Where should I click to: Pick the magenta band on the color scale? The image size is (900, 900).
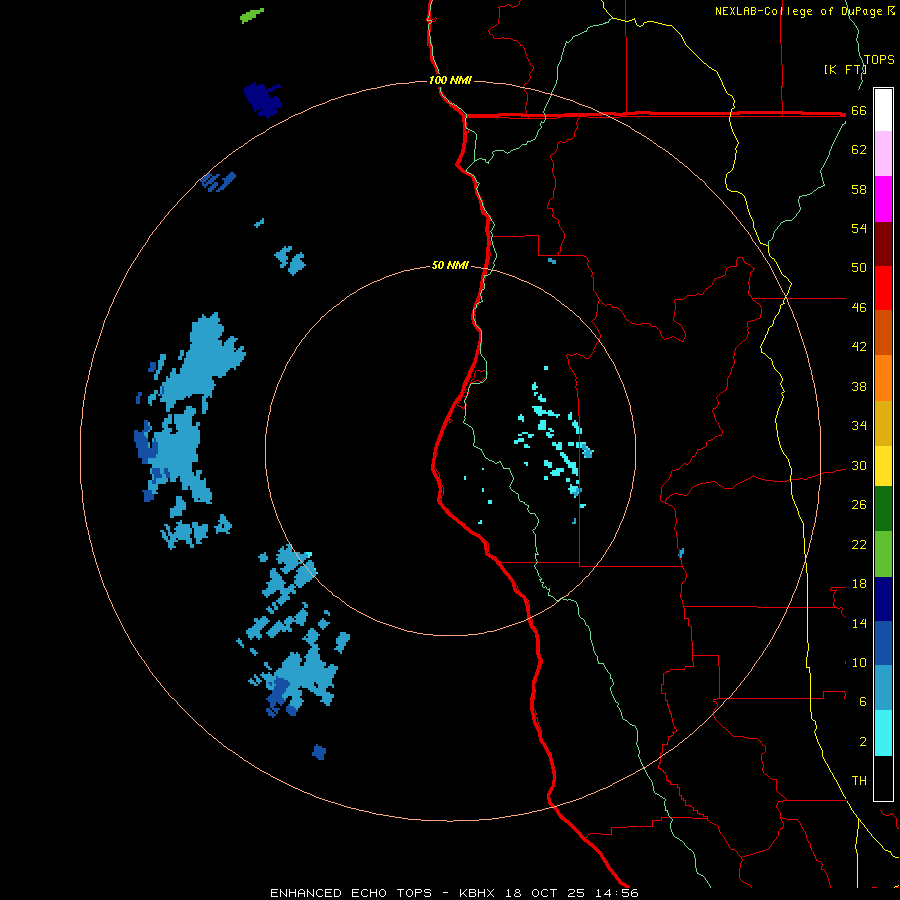coord(883,199)
